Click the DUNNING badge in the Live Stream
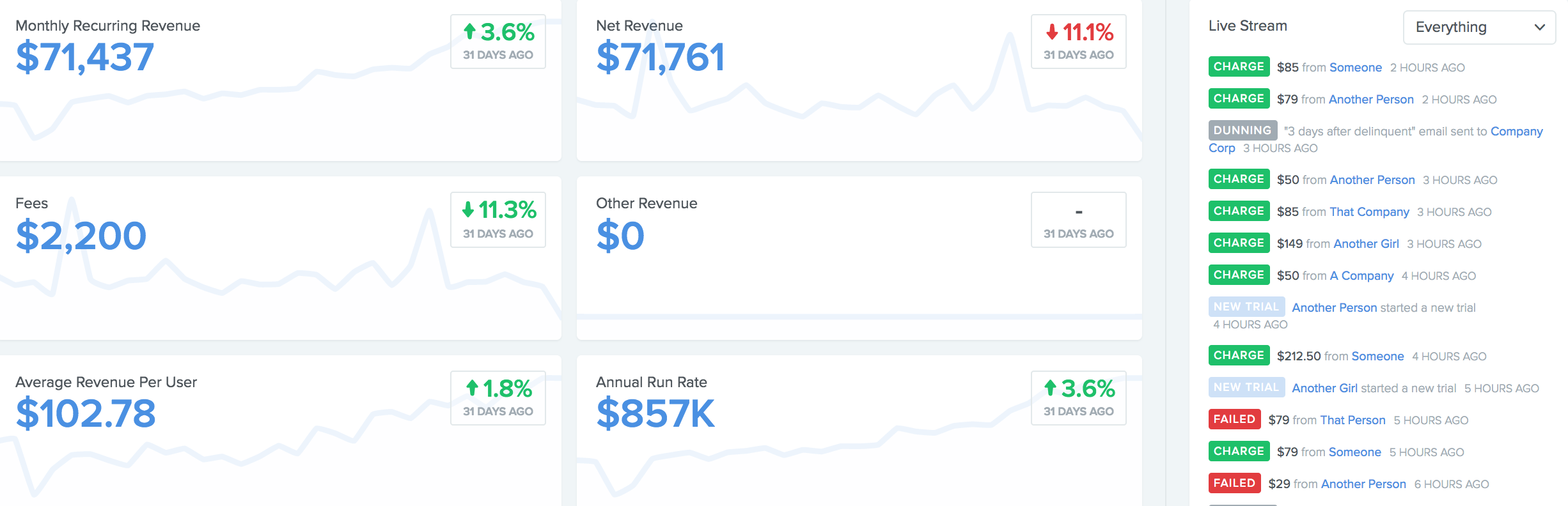Image resolution: width=1568 pixels, height=506 pixels. [x=1243, y=130]
